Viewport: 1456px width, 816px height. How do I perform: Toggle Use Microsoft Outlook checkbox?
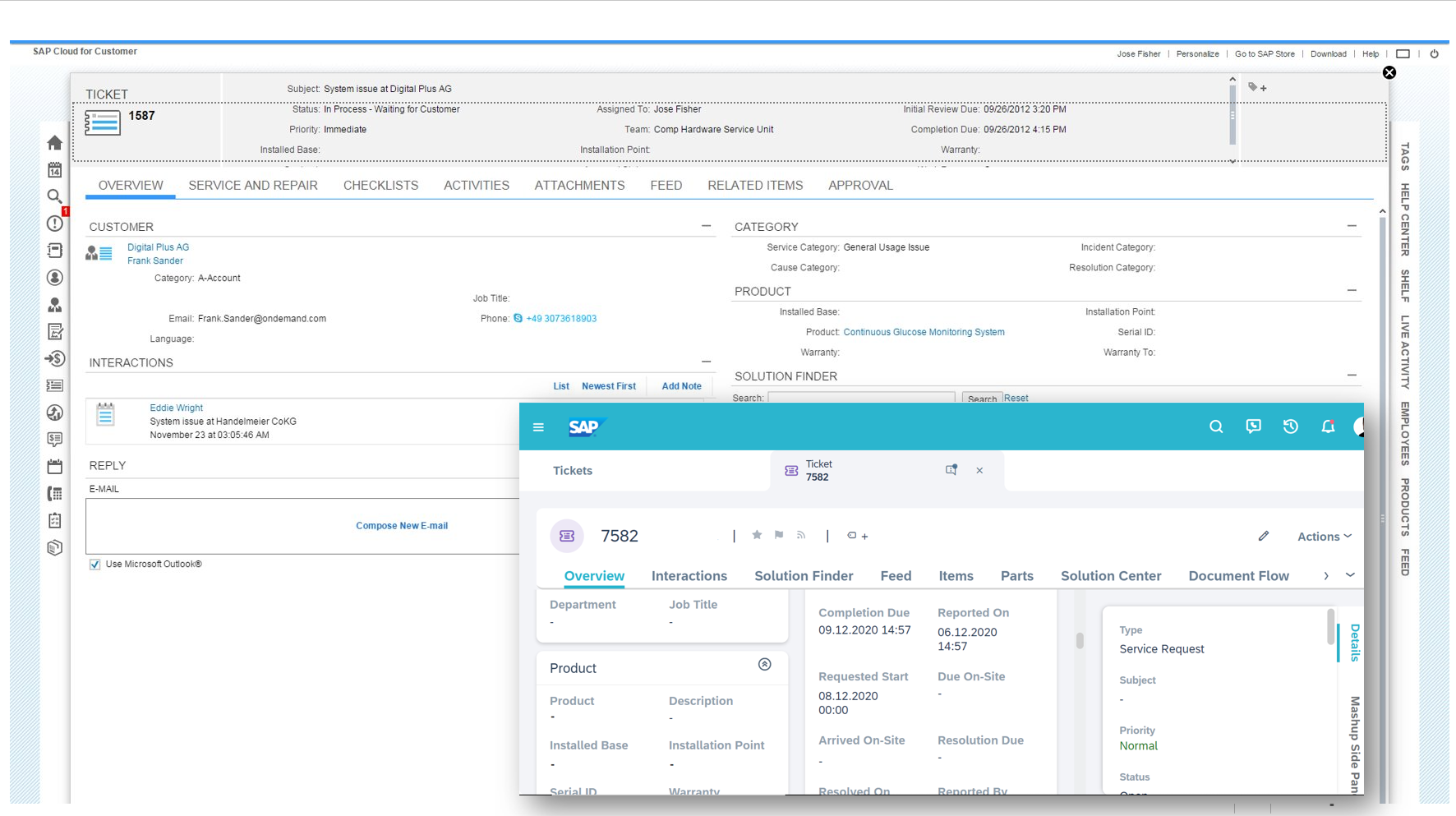pyautogui.click(x=94, y=565)
